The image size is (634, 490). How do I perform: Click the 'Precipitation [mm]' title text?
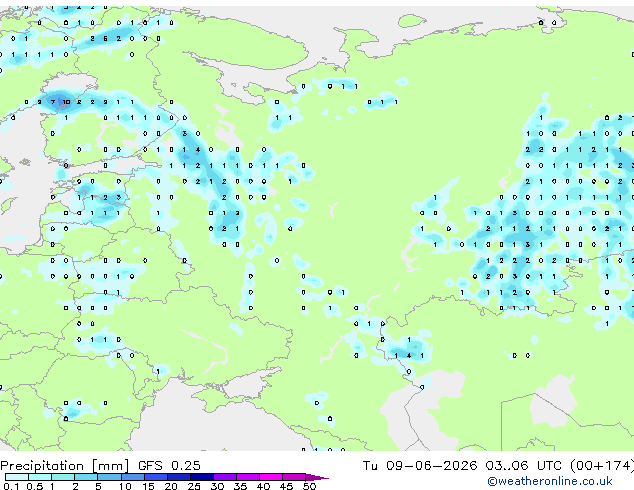[65, 466]
